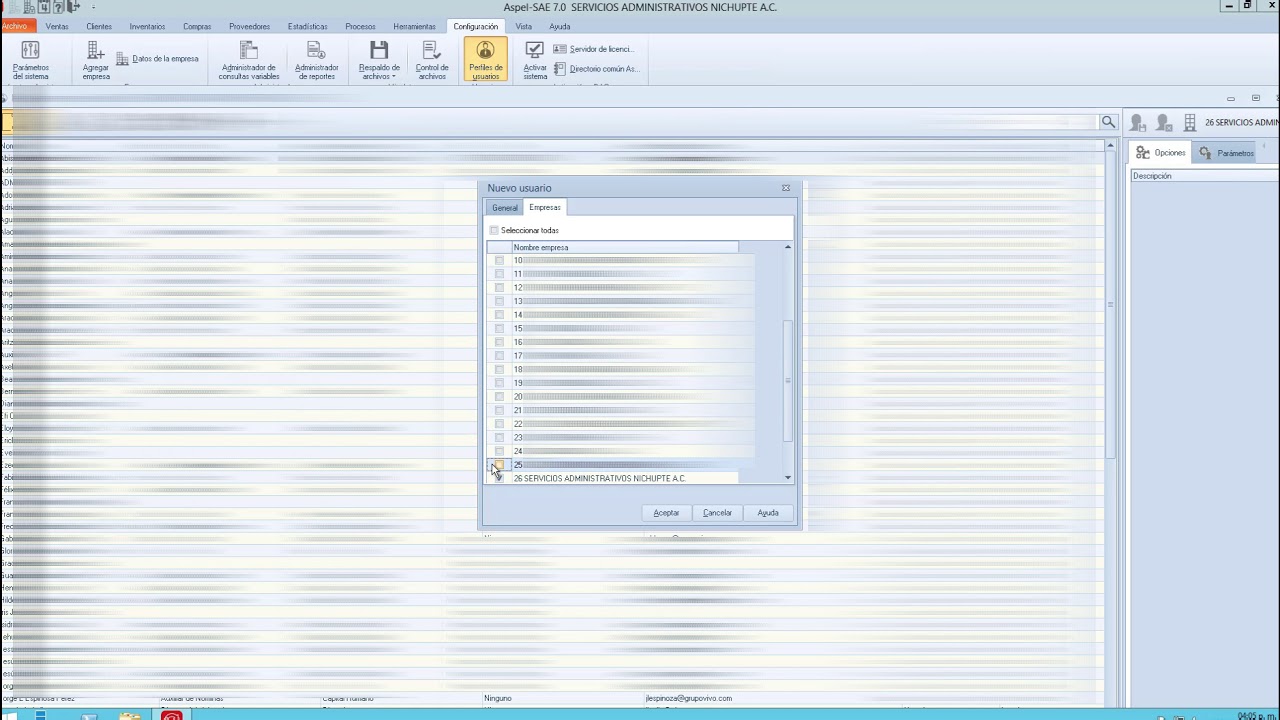
Task: Open the Compras ribbon tab
Action: coord(197,27)
